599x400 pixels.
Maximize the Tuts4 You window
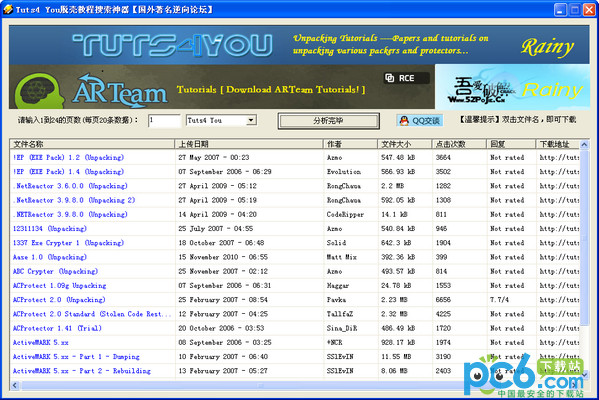pyautogui.click(x=575, y=10)
